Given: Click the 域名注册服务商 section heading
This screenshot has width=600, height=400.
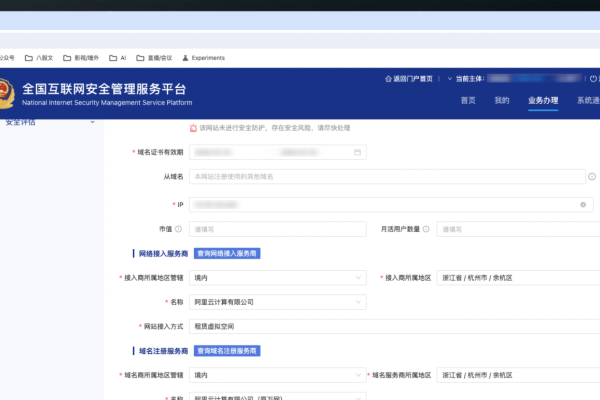Looking at the screenshot, I should (x=163, y=351).
